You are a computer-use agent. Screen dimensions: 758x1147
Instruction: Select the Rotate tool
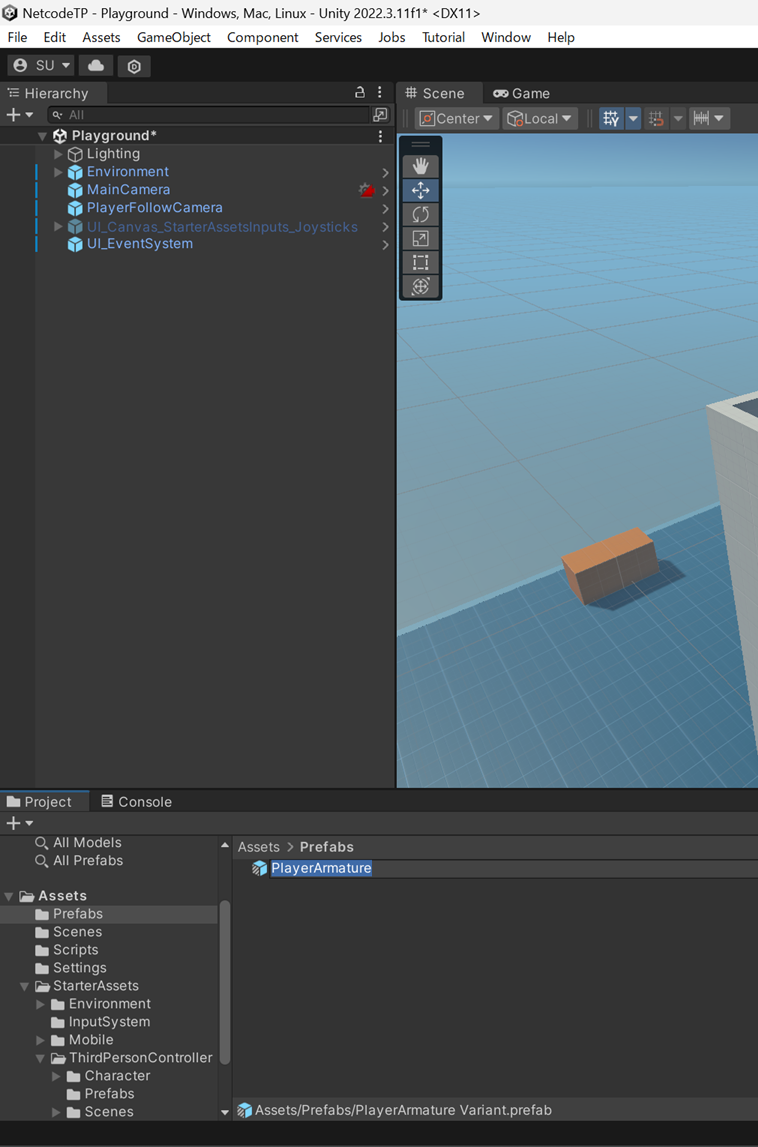(420, 214)
